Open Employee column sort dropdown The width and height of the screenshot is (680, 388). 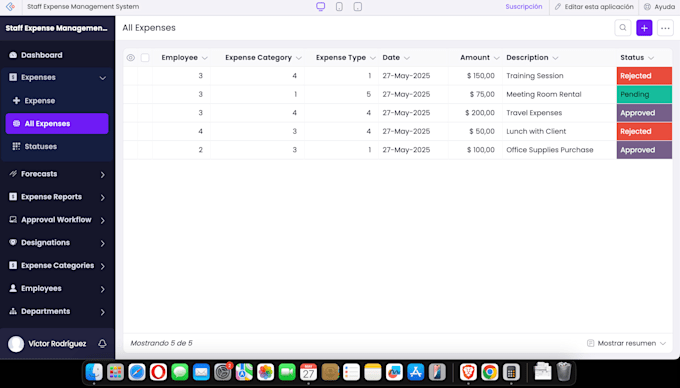205,58
